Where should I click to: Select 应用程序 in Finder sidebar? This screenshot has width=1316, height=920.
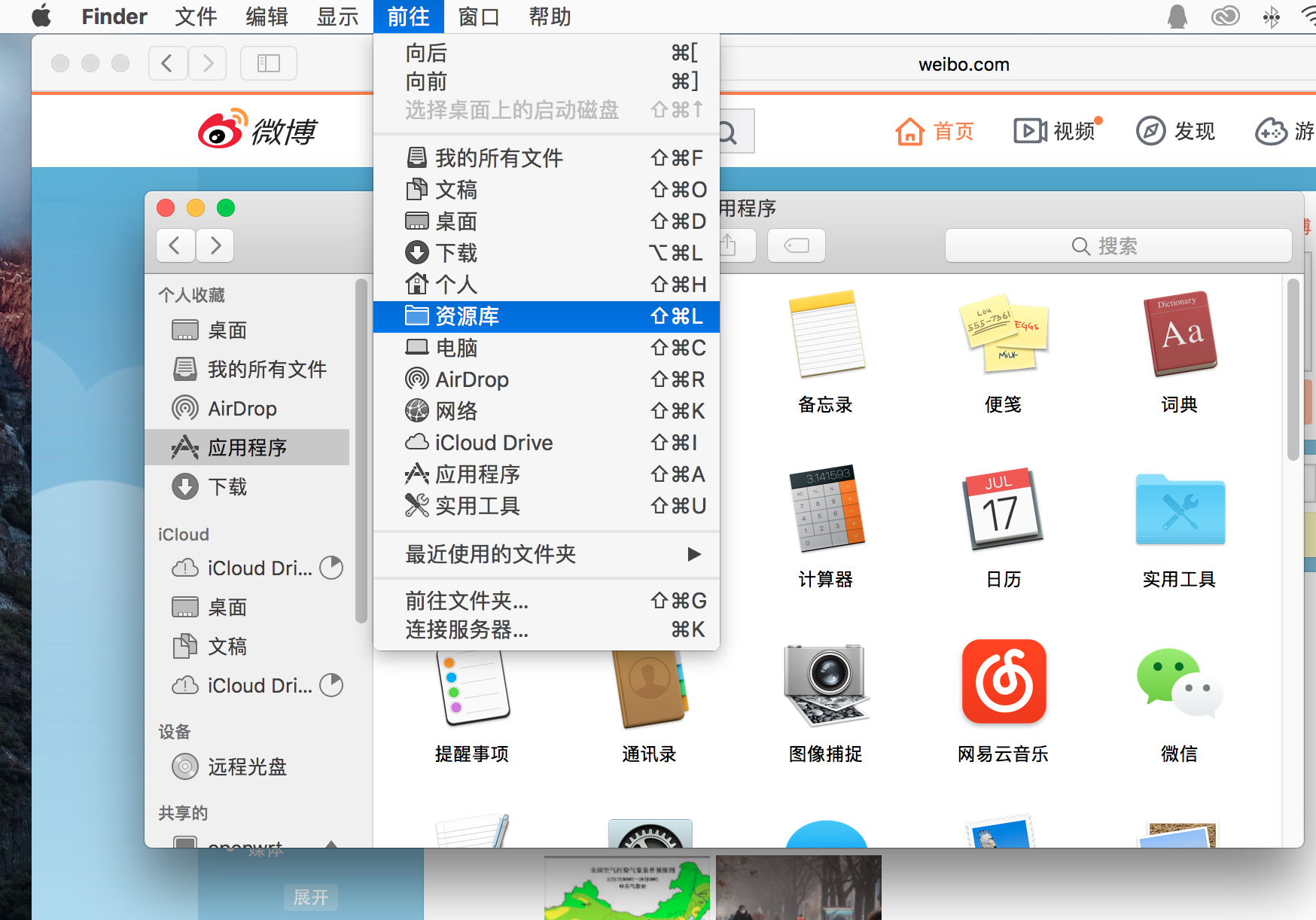tap(247, 447)
